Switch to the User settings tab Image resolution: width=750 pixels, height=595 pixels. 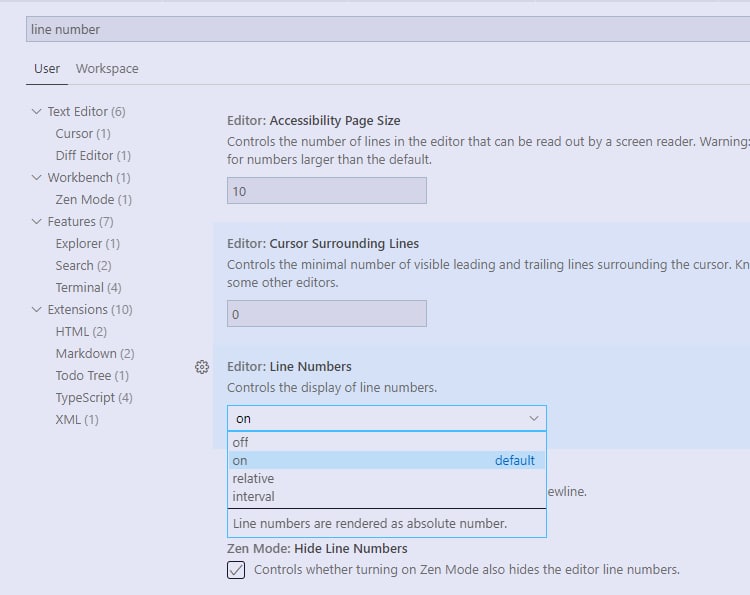47,68
